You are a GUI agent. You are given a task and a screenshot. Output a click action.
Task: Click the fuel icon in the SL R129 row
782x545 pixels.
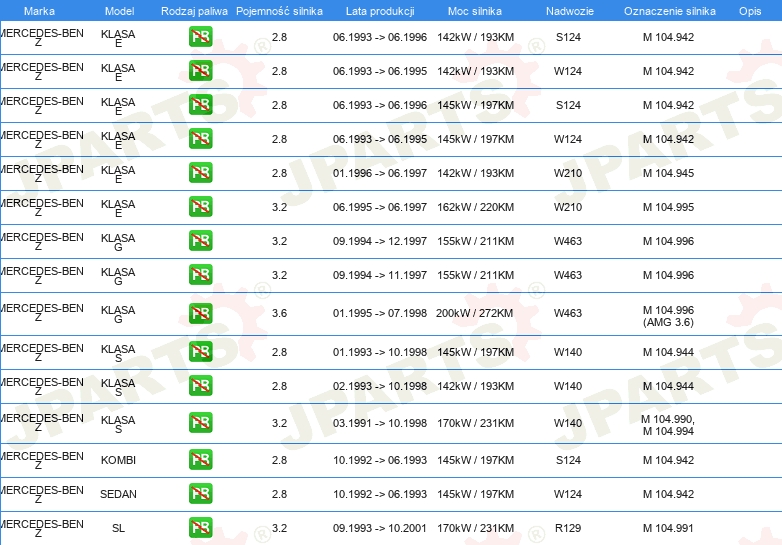pos(200,528)
